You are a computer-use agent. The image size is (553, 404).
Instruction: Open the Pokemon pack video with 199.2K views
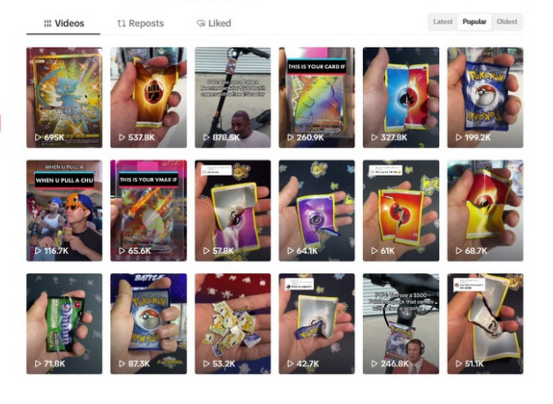[485, 98]
